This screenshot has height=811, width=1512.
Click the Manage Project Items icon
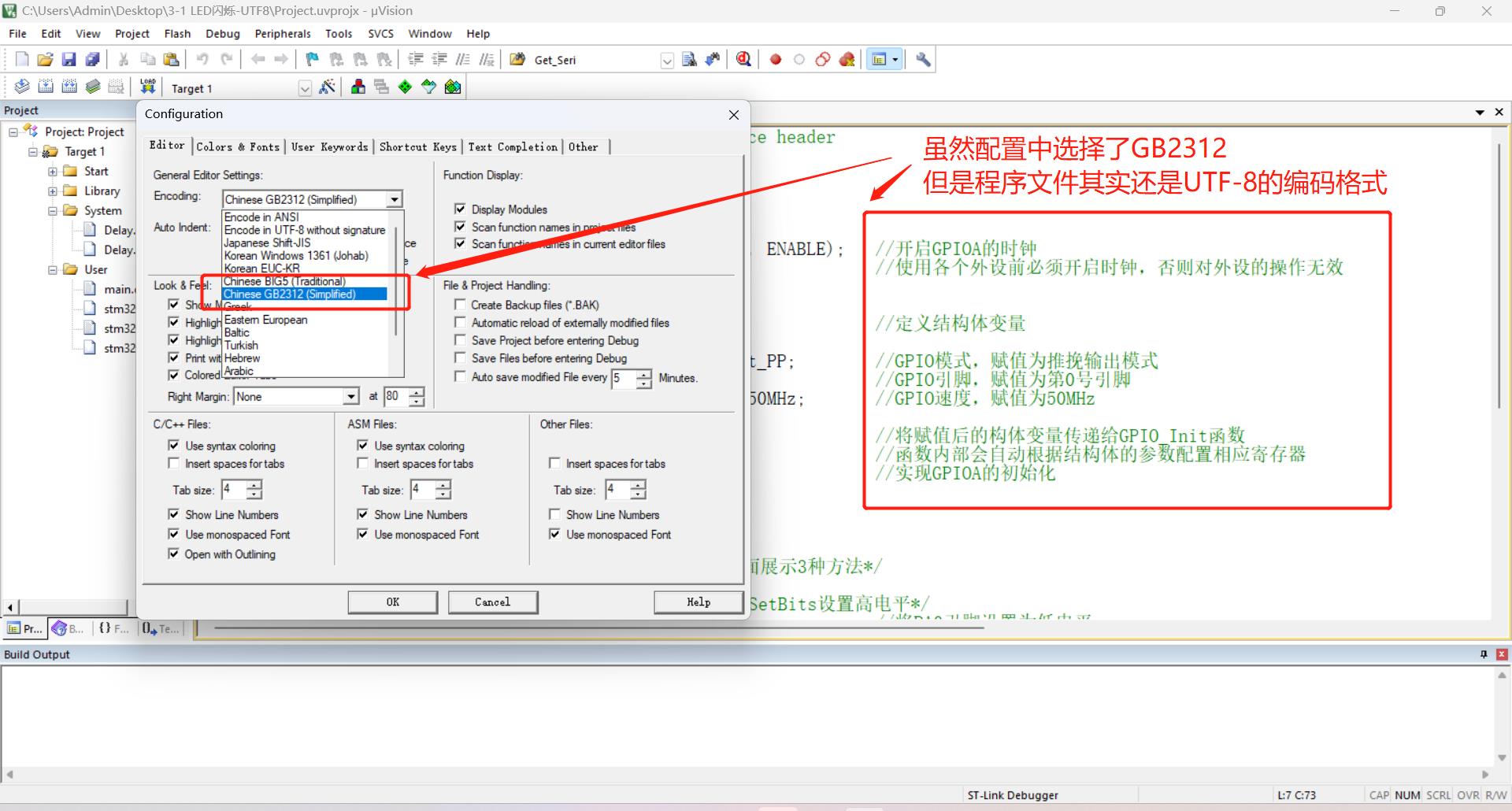click(358, 87)
